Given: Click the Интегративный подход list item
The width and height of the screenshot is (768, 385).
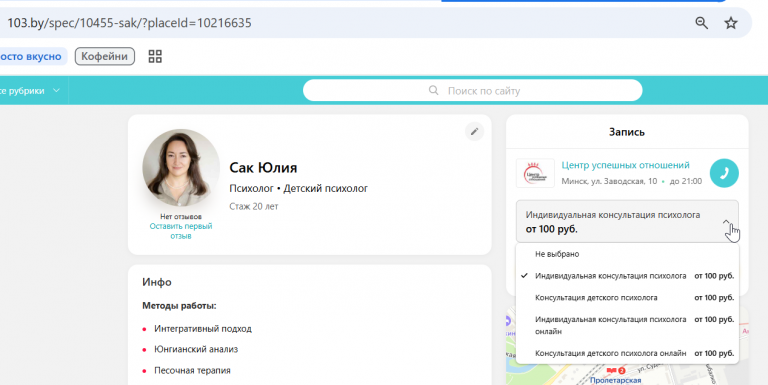Looking at the screenshot, I should tap(203, 329).
